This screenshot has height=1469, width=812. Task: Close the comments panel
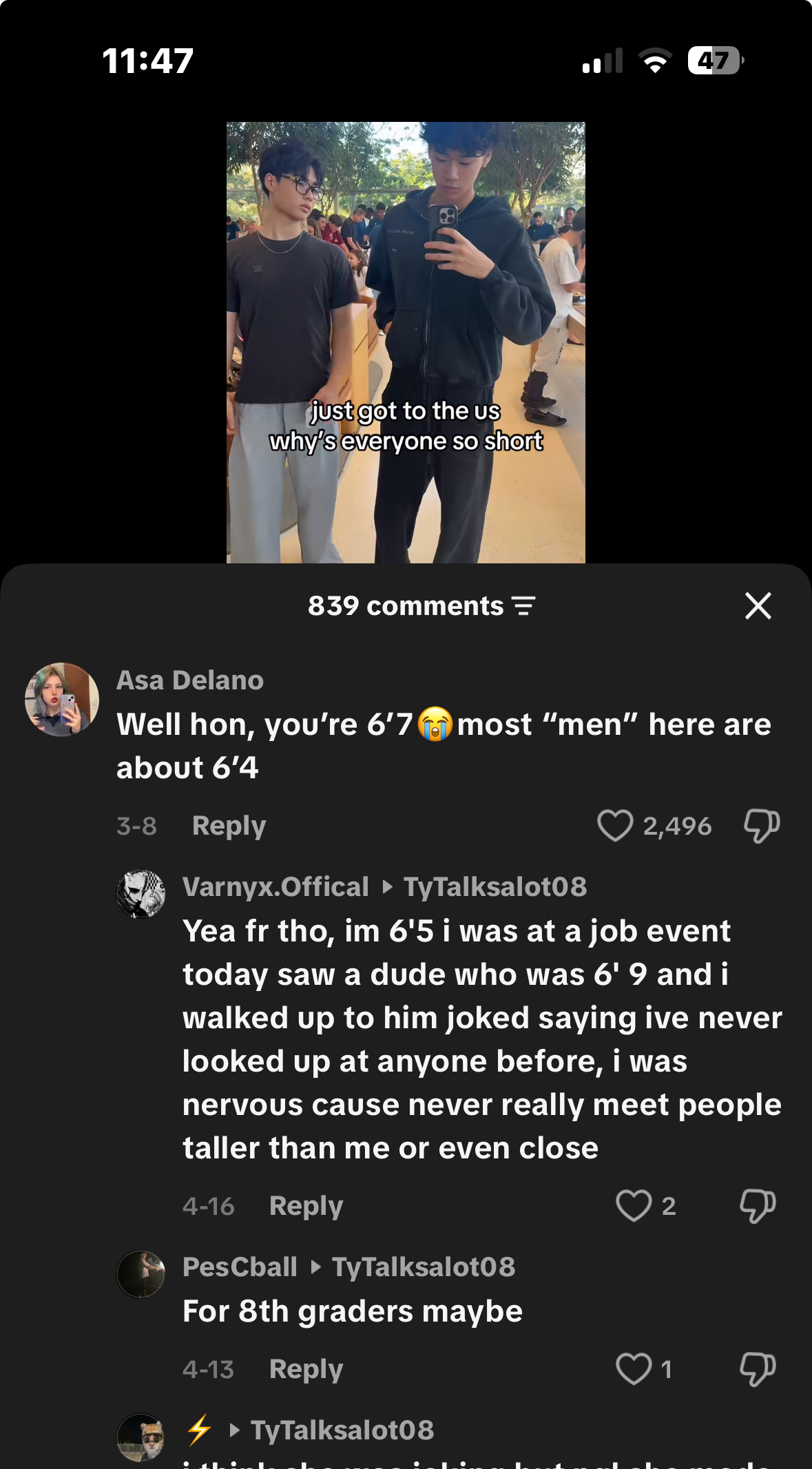point(758,606)
